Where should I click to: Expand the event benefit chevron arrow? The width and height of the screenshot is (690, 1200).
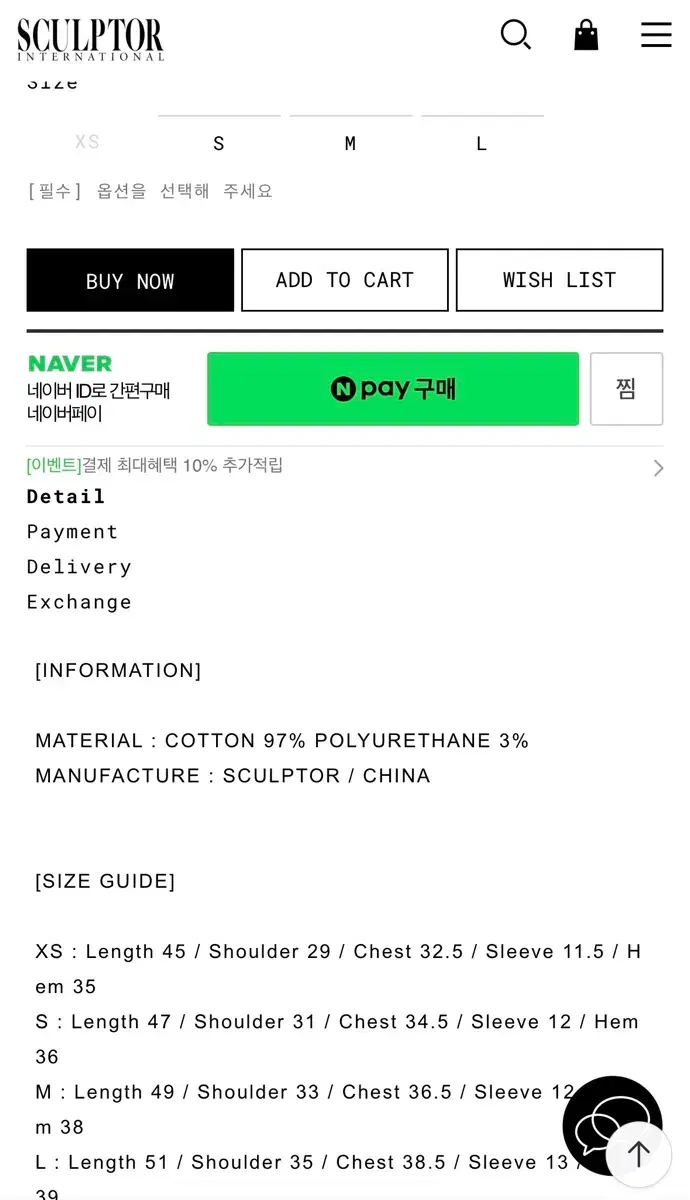tap(658, 467)
